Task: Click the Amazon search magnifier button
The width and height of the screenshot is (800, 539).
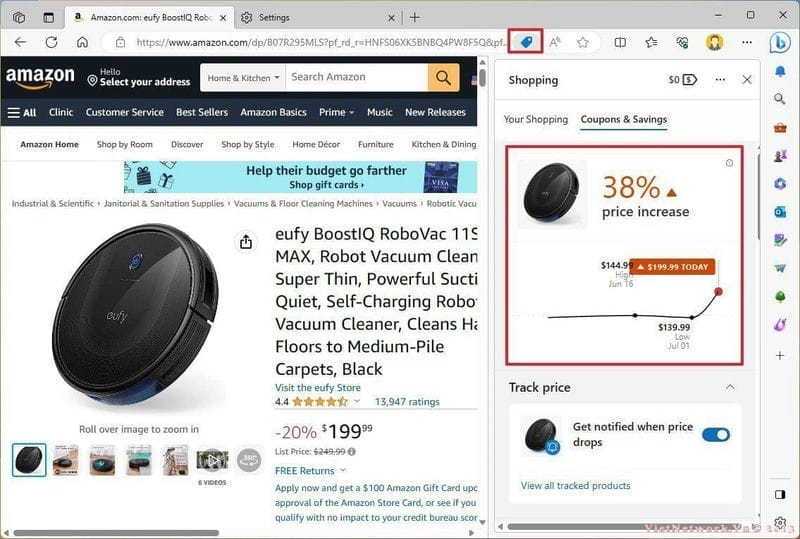Action: [443, 78]
